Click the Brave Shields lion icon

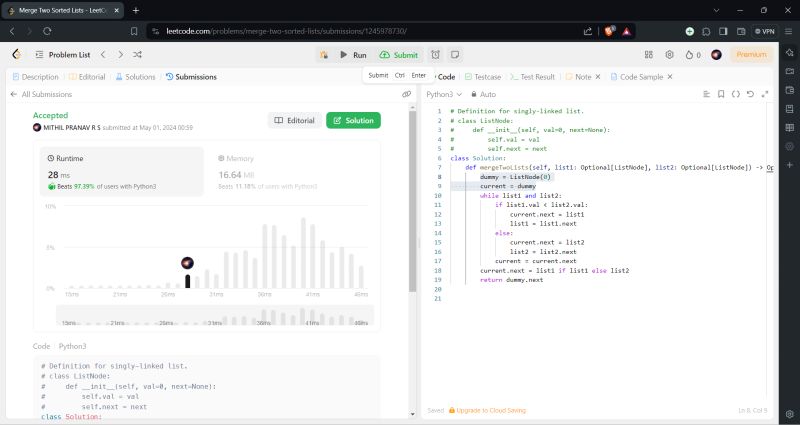(609, 31)
